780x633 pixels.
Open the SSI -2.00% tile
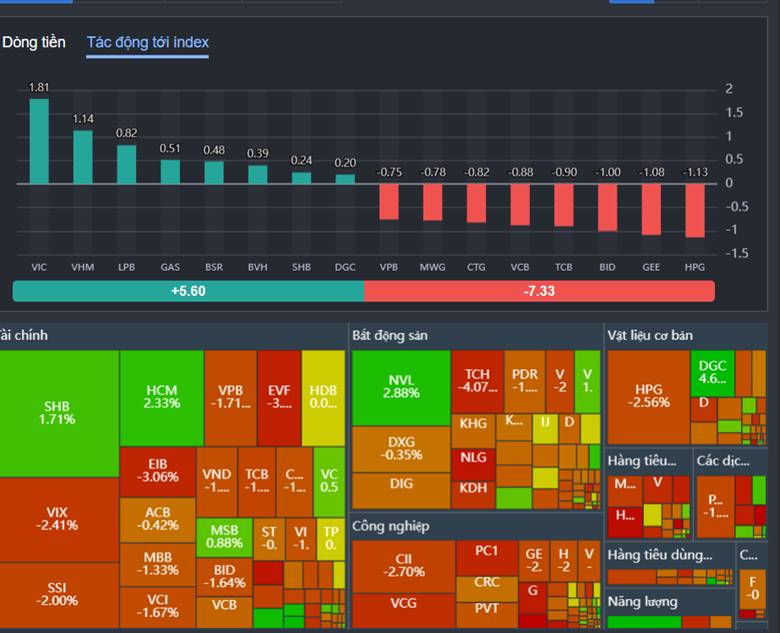(59, 595)
